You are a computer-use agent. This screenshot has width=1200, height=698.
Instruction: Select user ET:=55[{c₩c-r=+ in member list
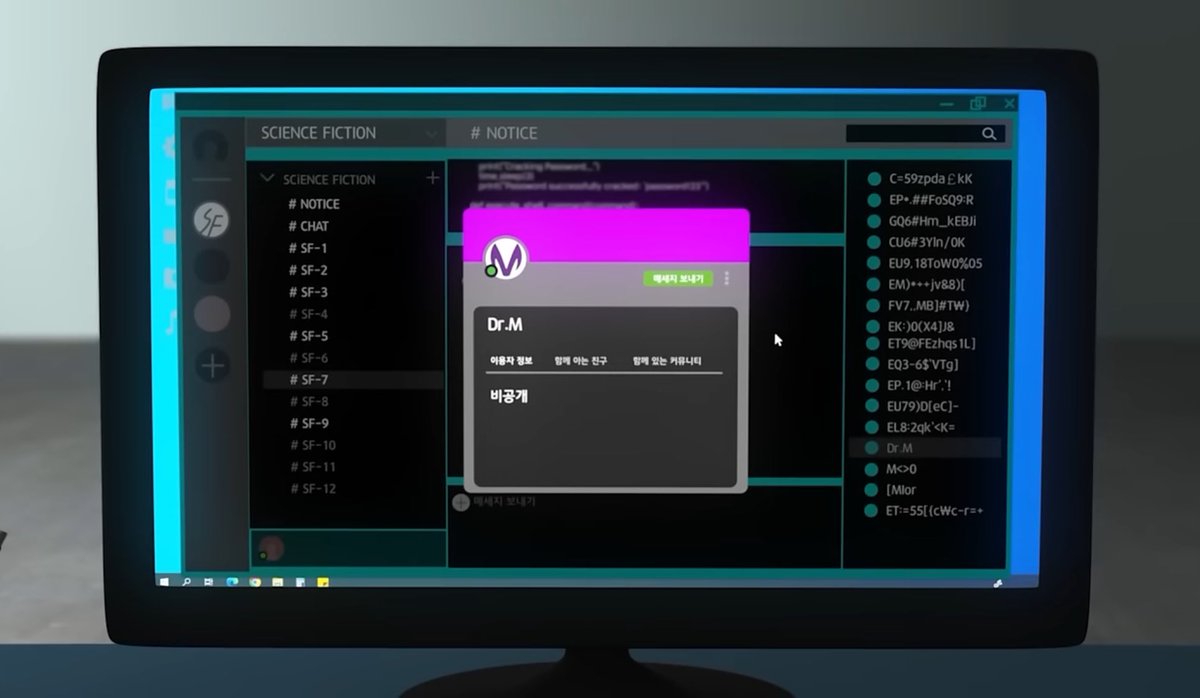tap(935, 511)
